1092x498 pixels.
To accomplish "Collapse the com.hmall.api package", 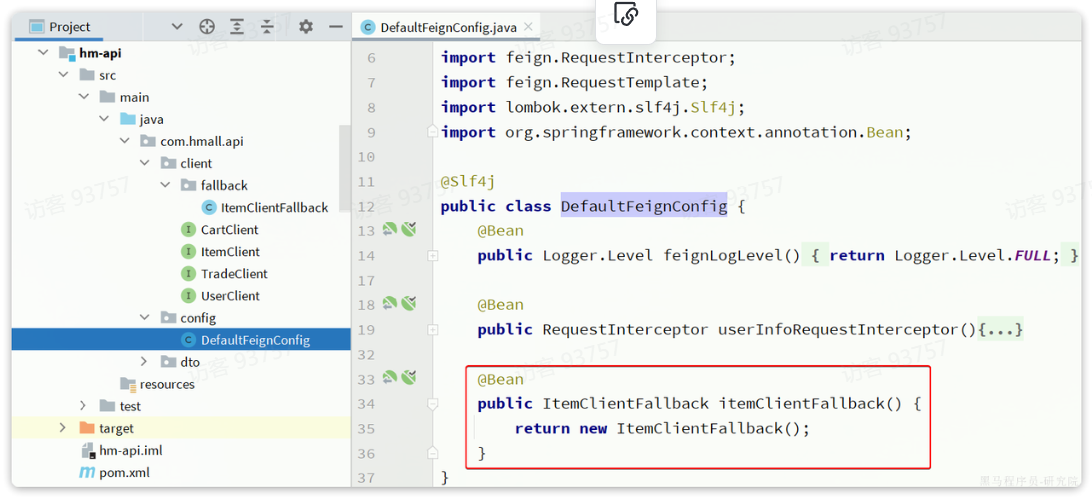I will (125, 141).
